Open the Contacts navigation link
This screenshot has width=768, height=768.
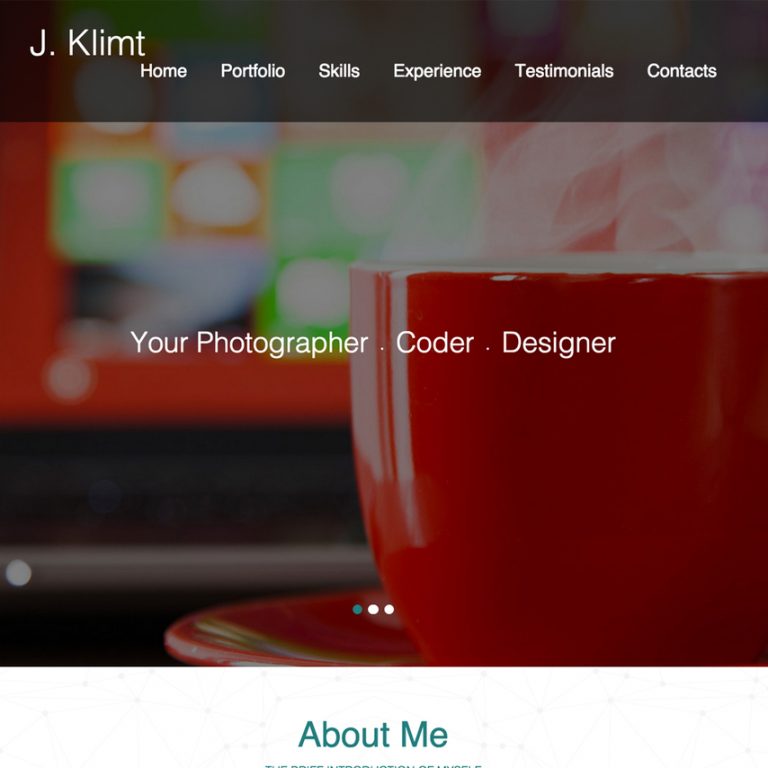681,71
